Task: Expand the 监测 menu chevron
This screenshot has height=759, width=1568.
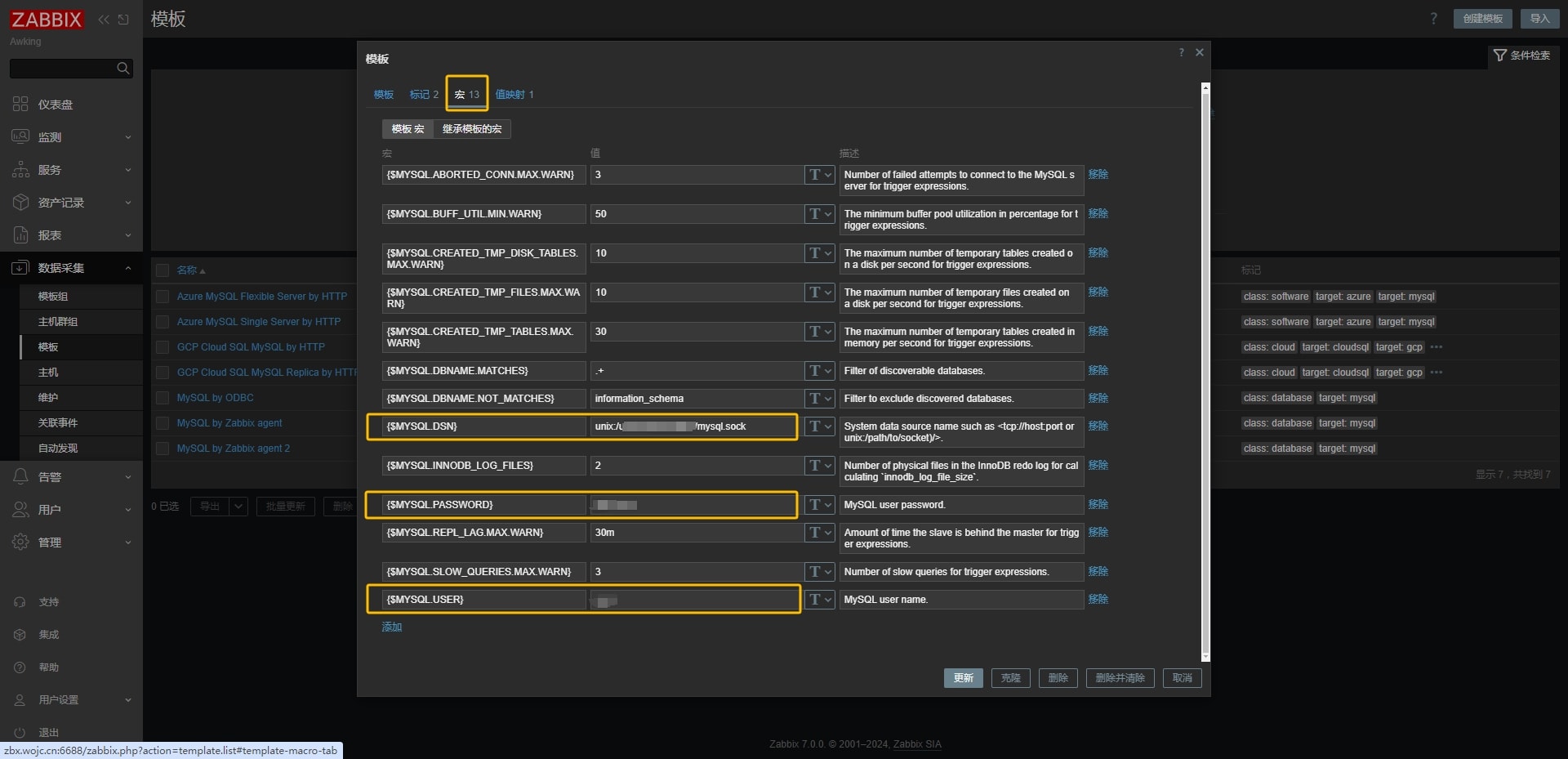Action: pos(128,137)
